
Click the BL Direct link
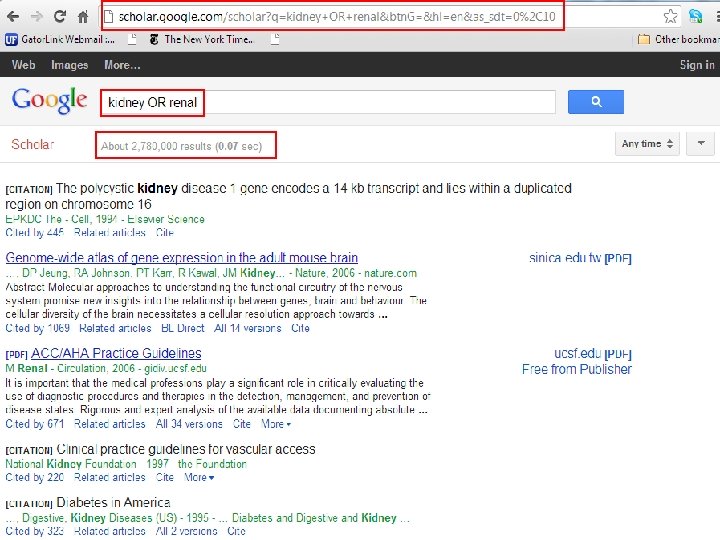click(183, 328)
